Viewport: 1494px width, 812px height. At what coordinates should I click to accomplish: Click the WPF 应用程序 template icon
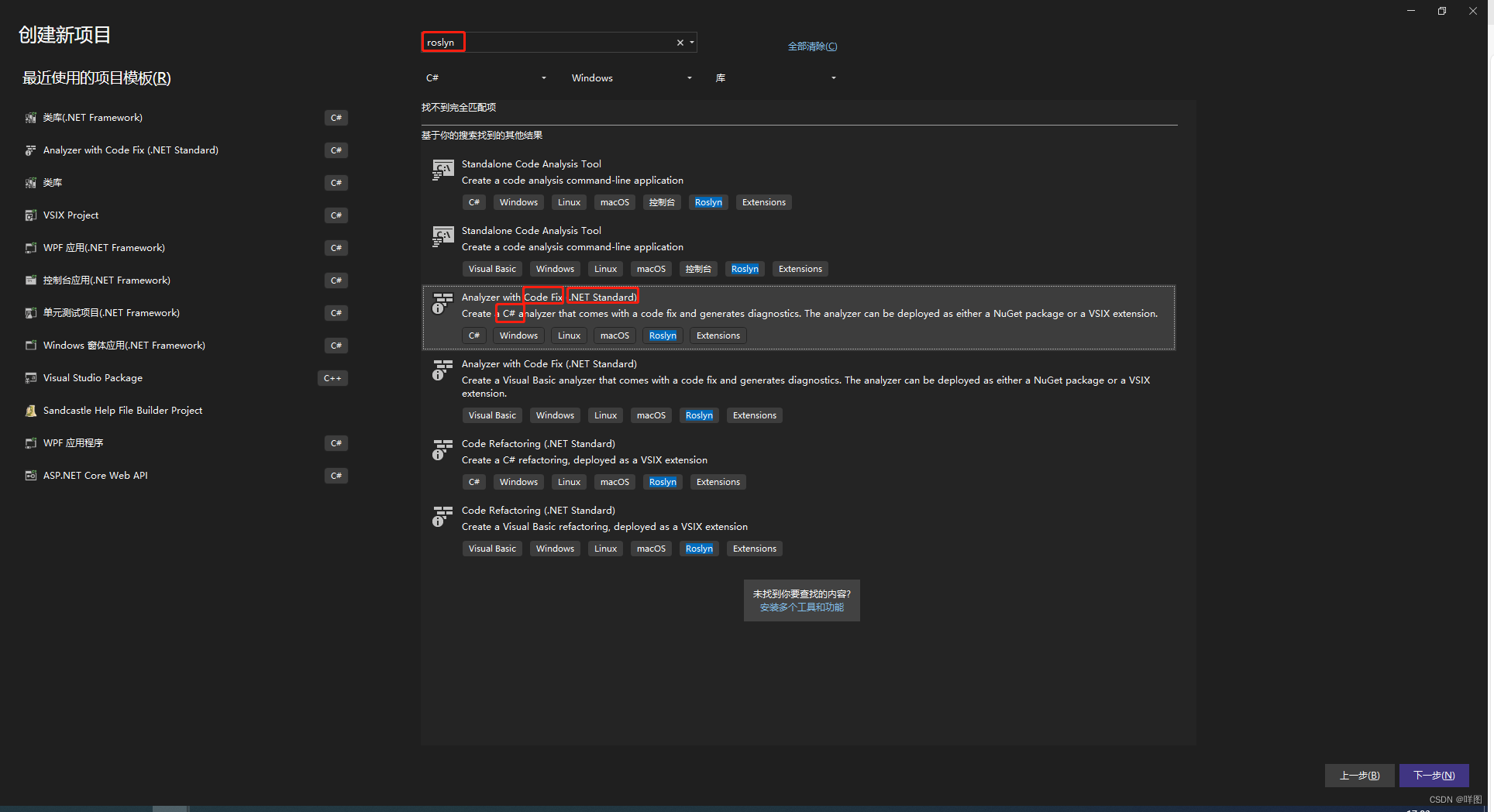coord(31,443)
